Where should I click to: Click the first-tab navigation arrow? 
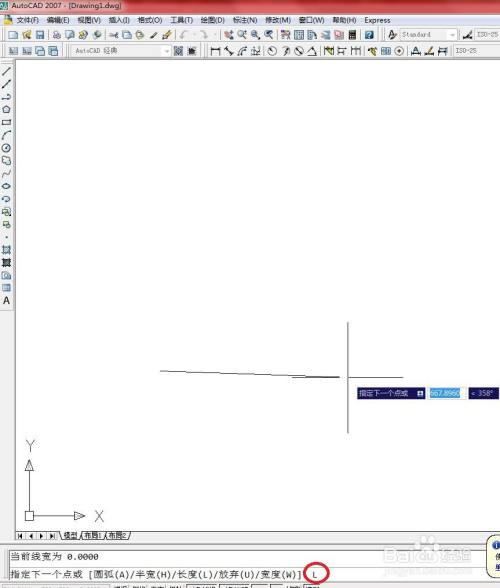[20, 536]
